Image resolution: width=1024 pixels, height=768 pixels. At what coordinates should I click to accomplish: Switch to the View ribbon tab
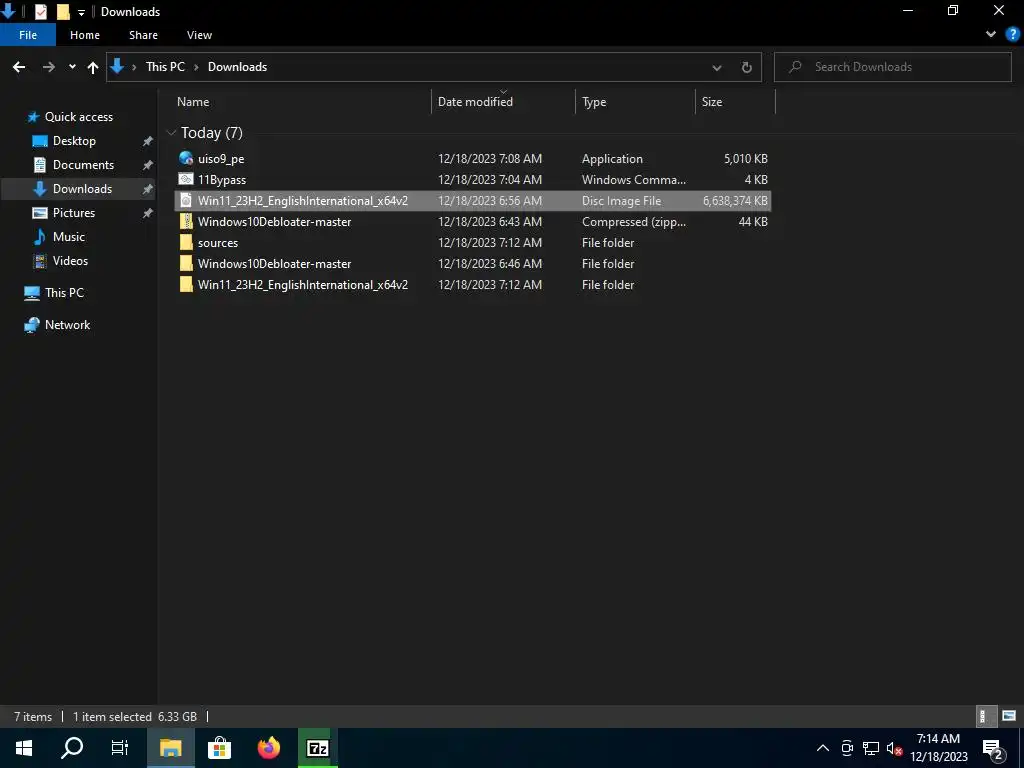[x=199, y=35]
